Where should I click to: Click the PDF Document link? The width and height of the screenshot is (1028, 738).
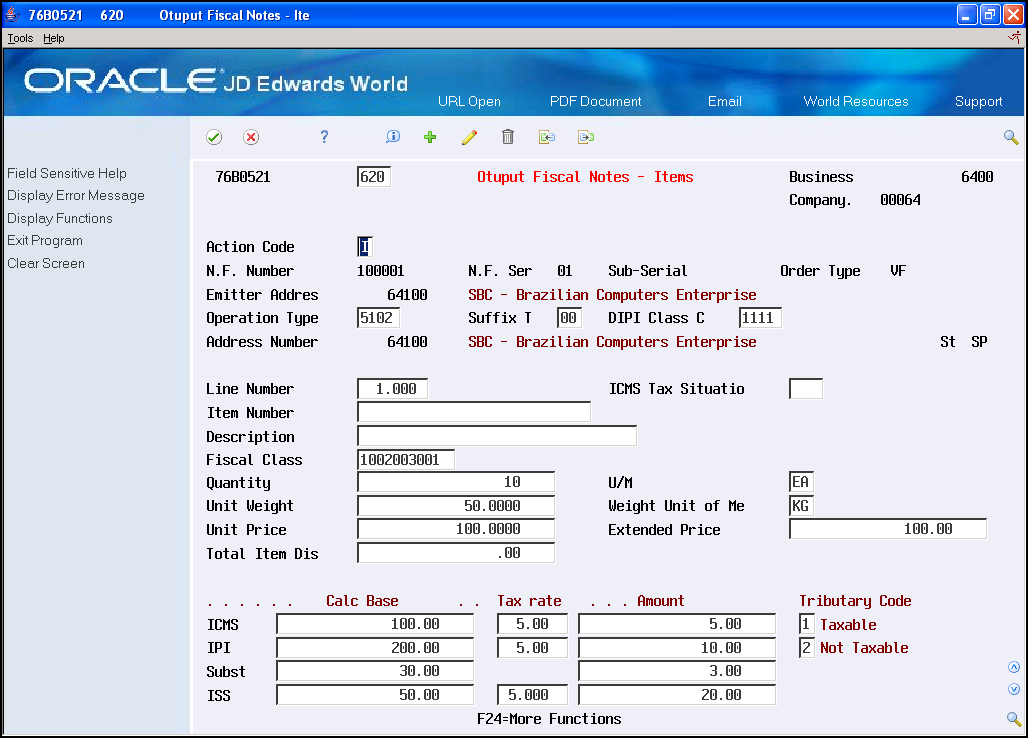click(595, 102)
